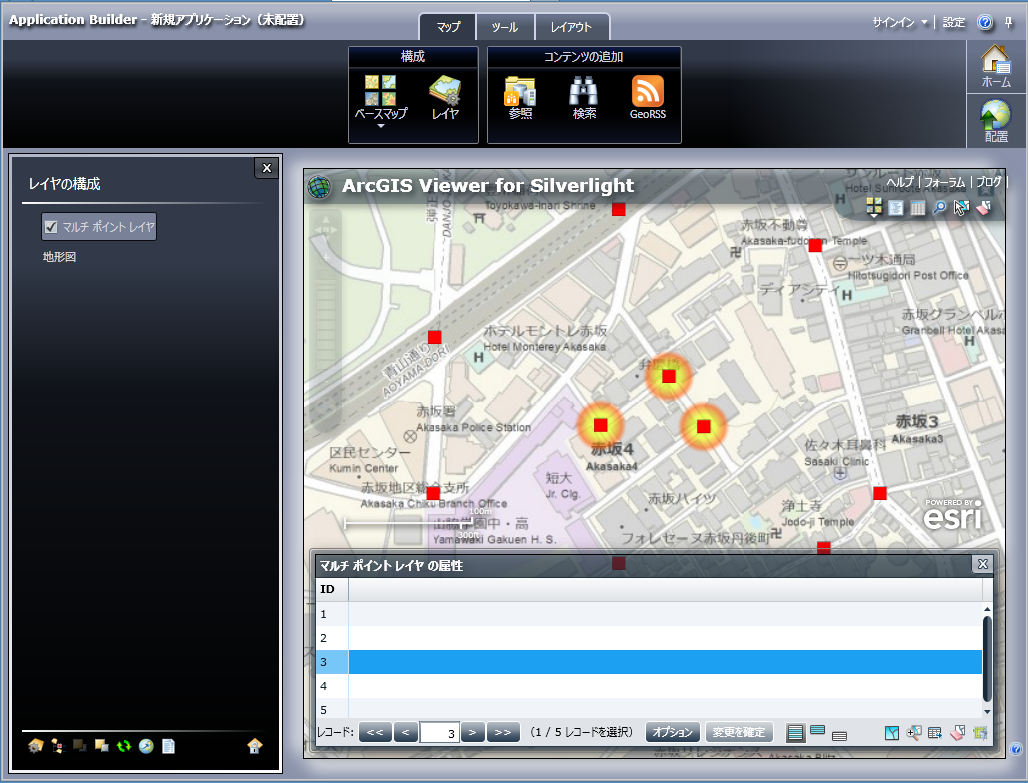Open the オプション menu button

(673, 732)
